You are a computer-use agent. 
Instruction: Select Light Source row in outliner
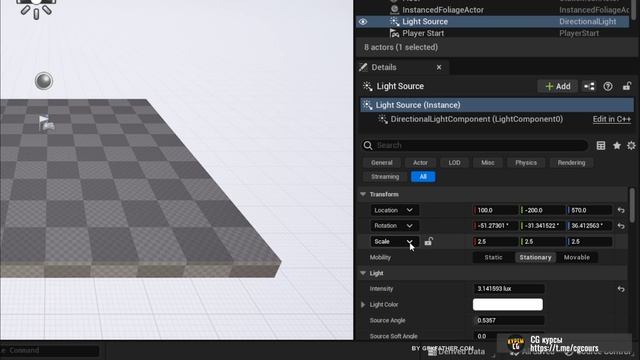tap(493, 22)
